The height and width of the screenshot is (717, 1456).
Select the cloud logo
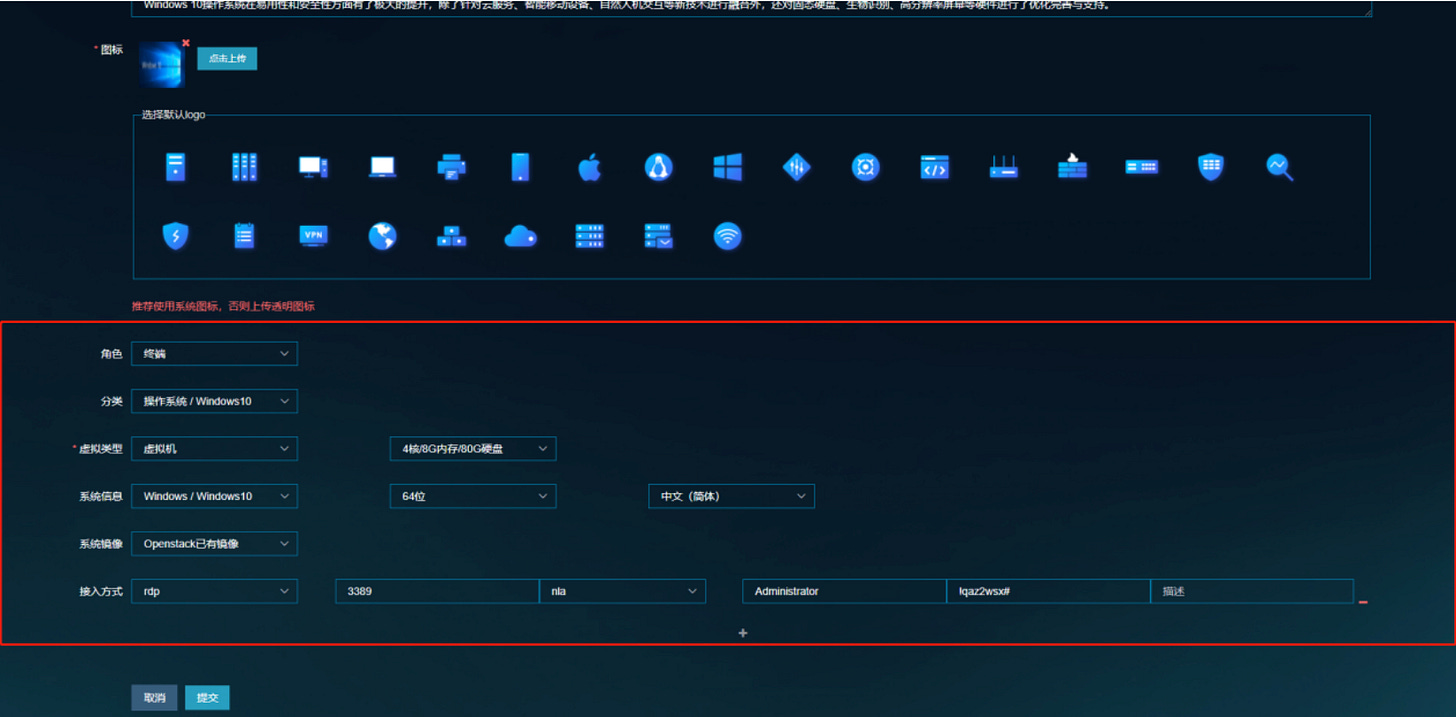point(520,237)
